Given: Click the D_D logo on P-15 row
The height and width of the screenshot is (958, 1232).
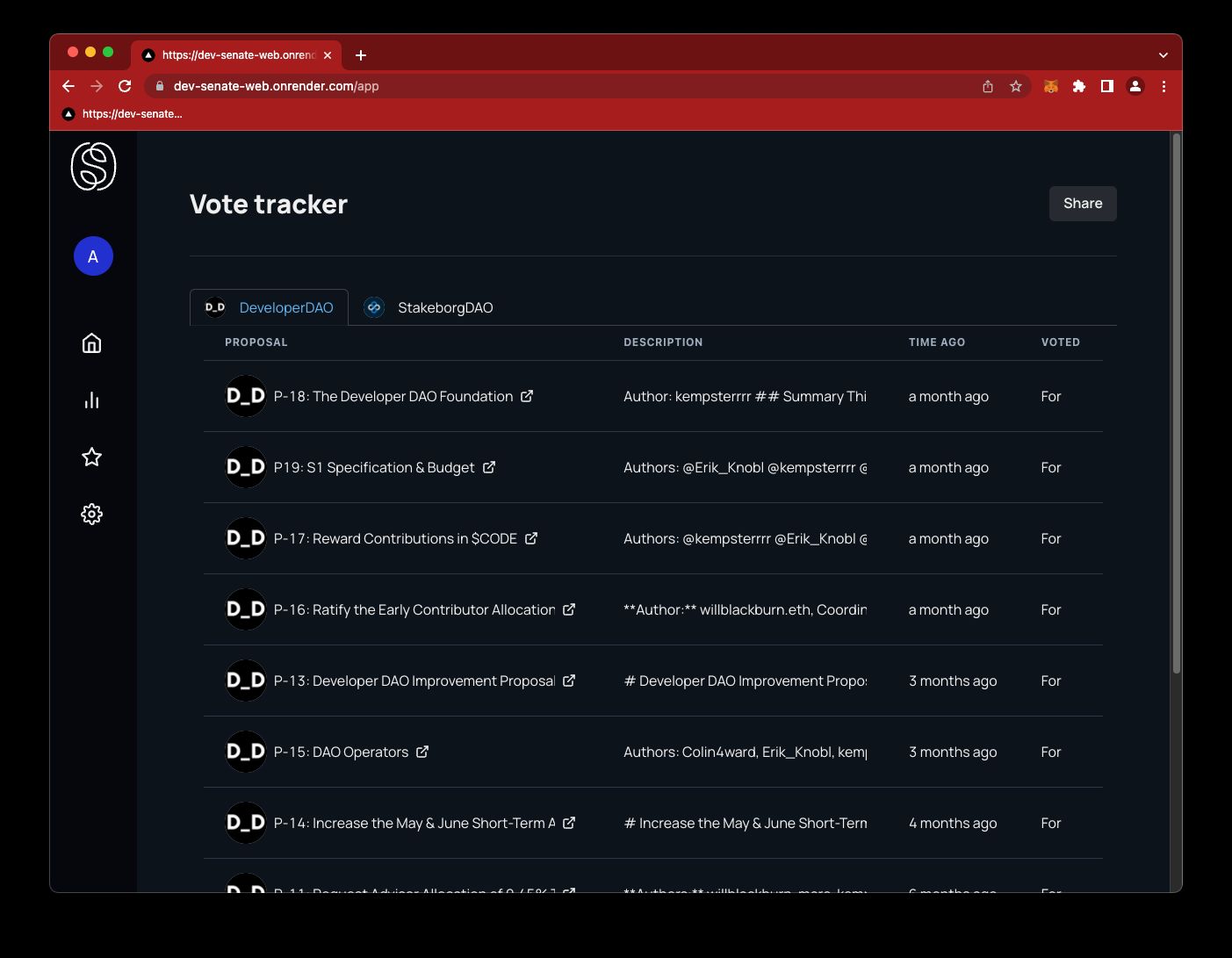Looking at the screenshot, I should tap(246, 752).
